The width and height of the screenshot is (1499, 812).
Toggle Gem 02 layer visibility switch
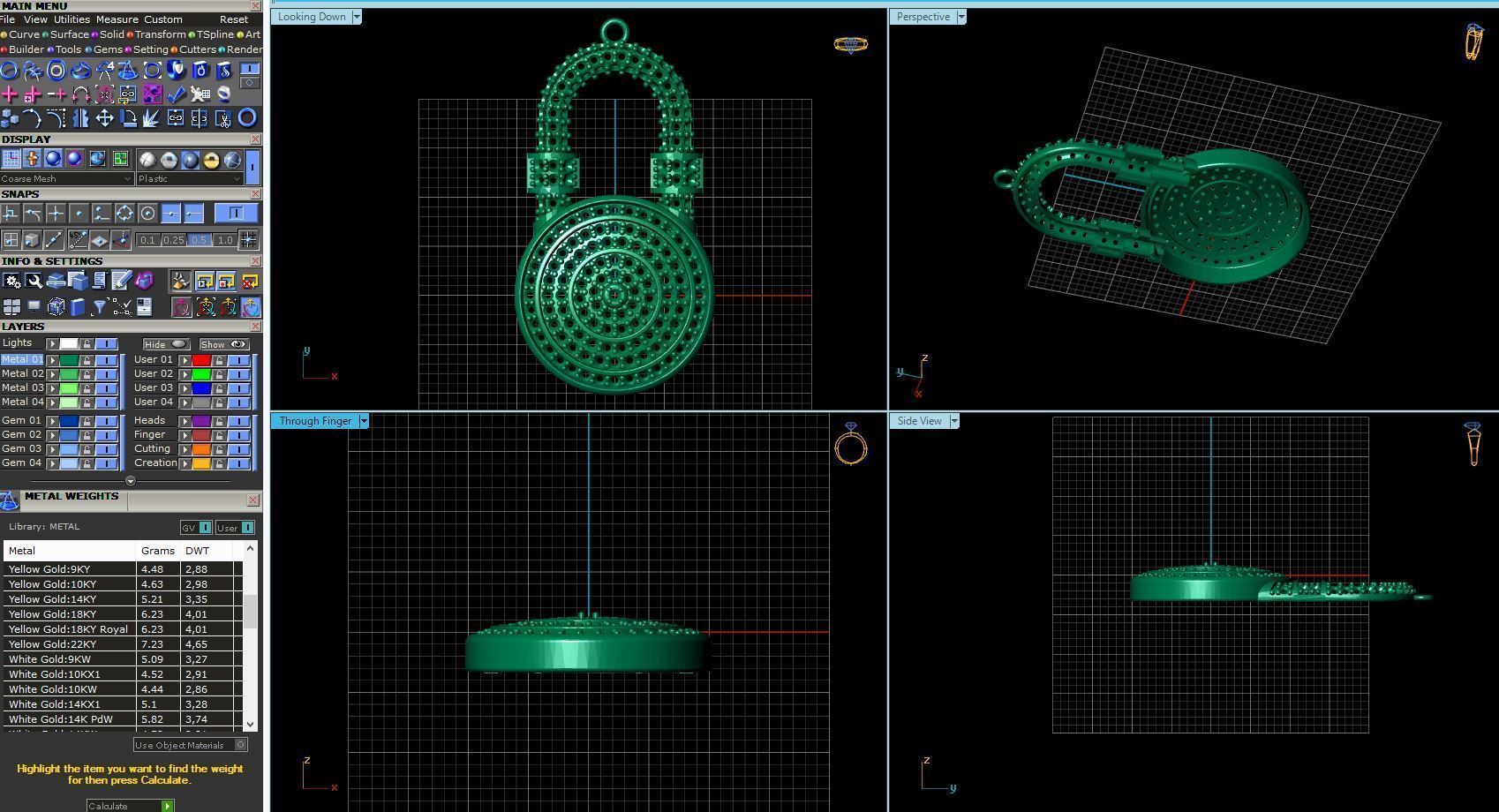click(106, 435)
